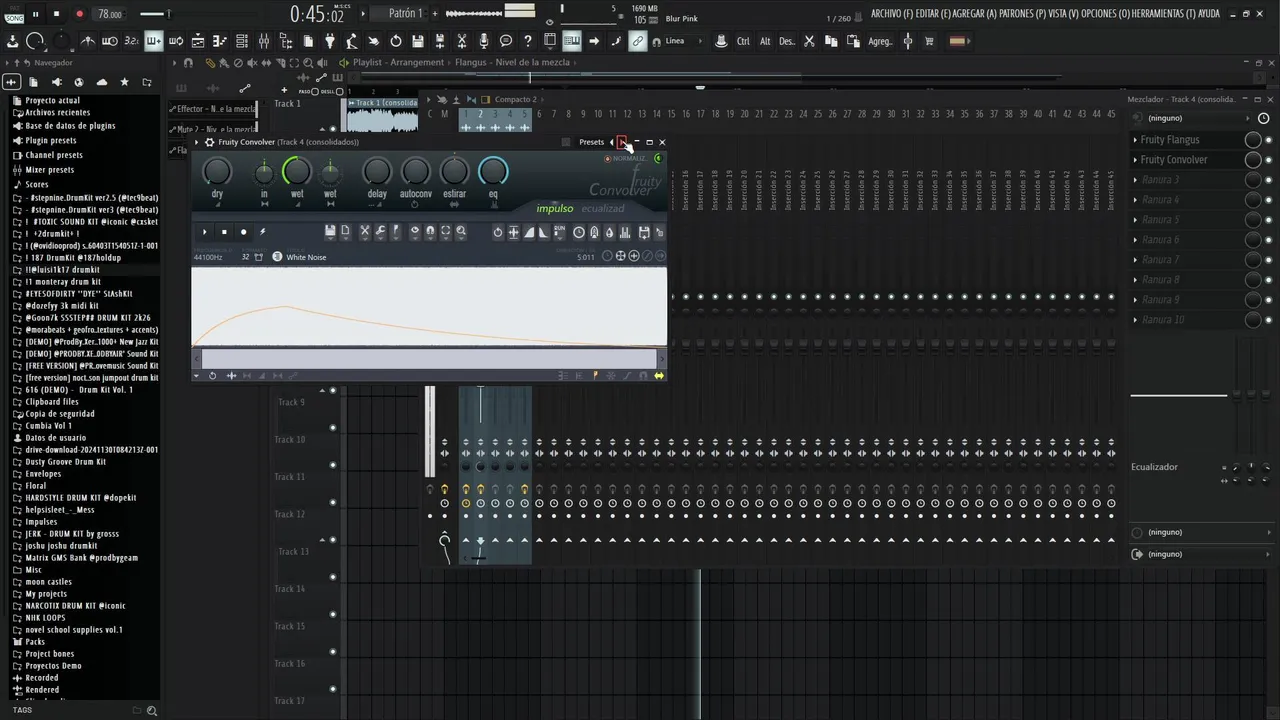Click the cloud icon in browser tabs
The height and width of the screenshot is (720, 1280).
(x=102, y=82)
